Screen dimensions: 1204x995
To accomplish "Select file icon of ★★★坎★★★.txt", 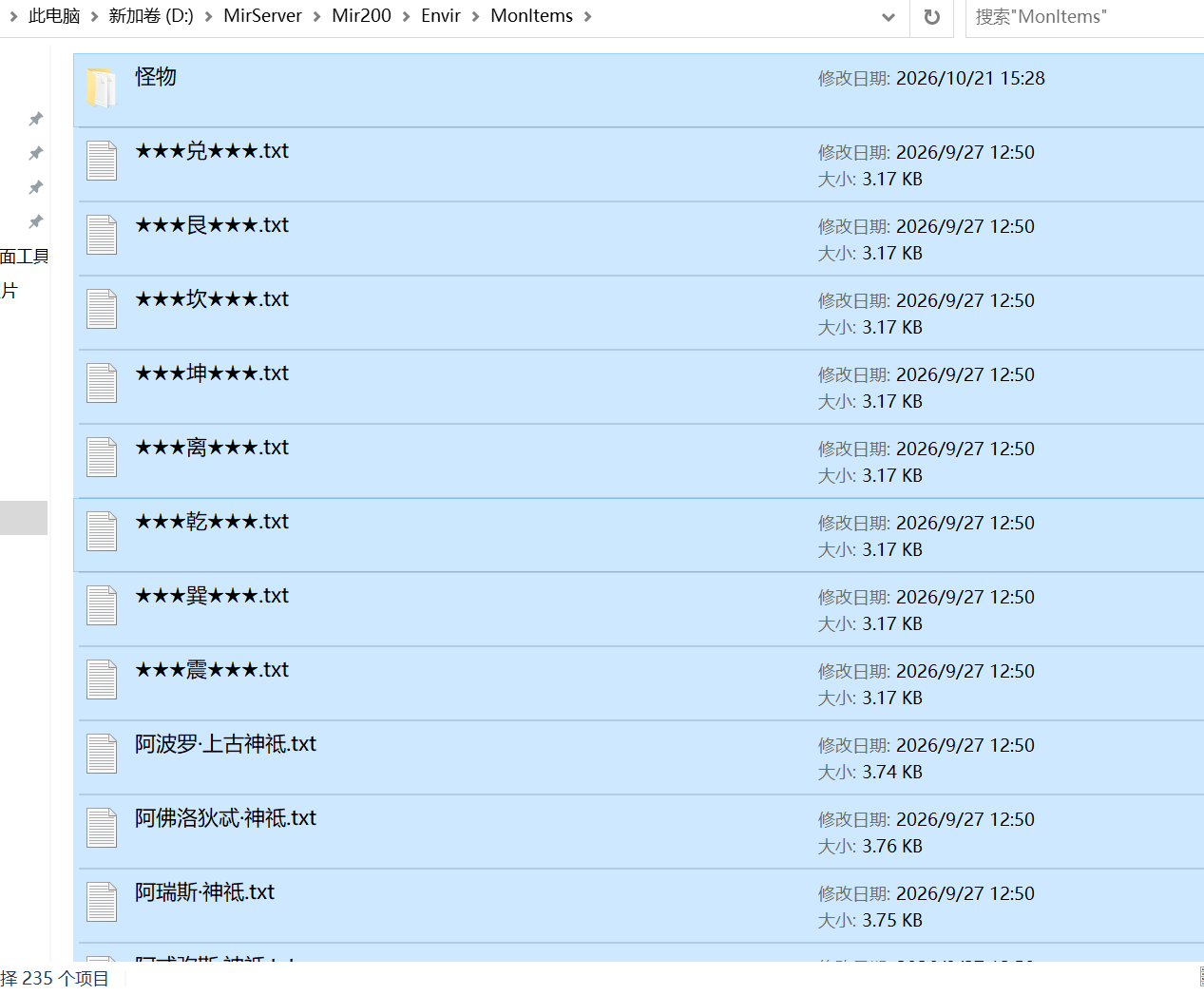I will click(x=102, y=310).
